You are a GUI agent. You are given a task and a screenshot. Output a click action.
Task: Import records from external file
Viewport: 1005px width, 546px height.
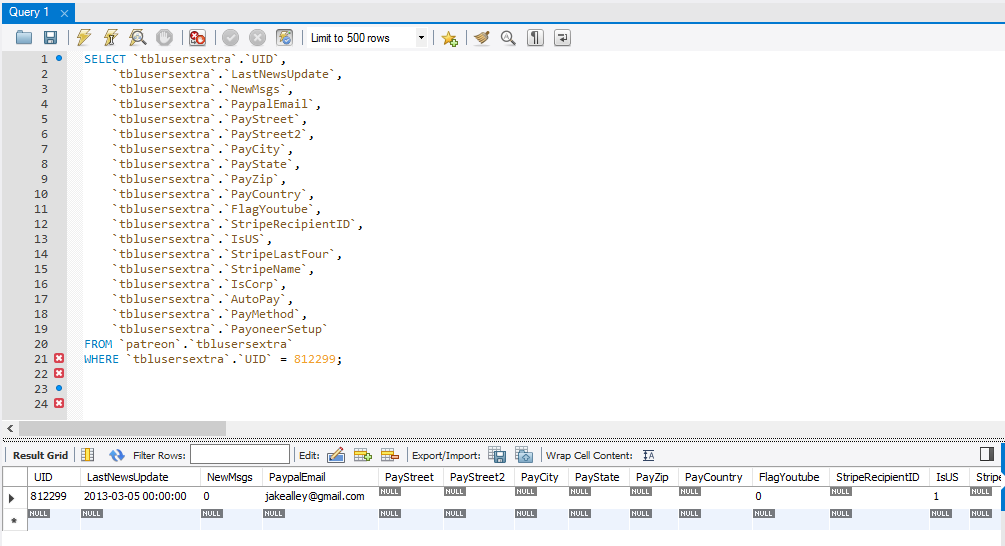524,455
